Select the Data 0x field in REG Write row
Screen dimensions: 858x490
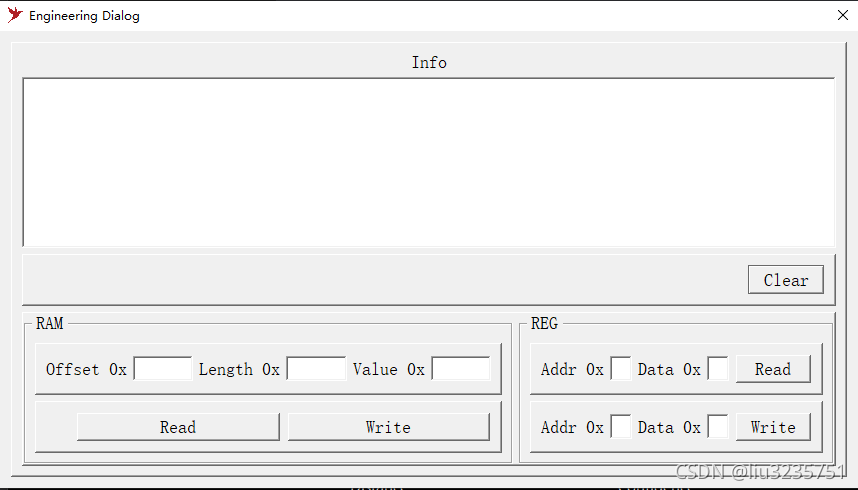[718, 426]
